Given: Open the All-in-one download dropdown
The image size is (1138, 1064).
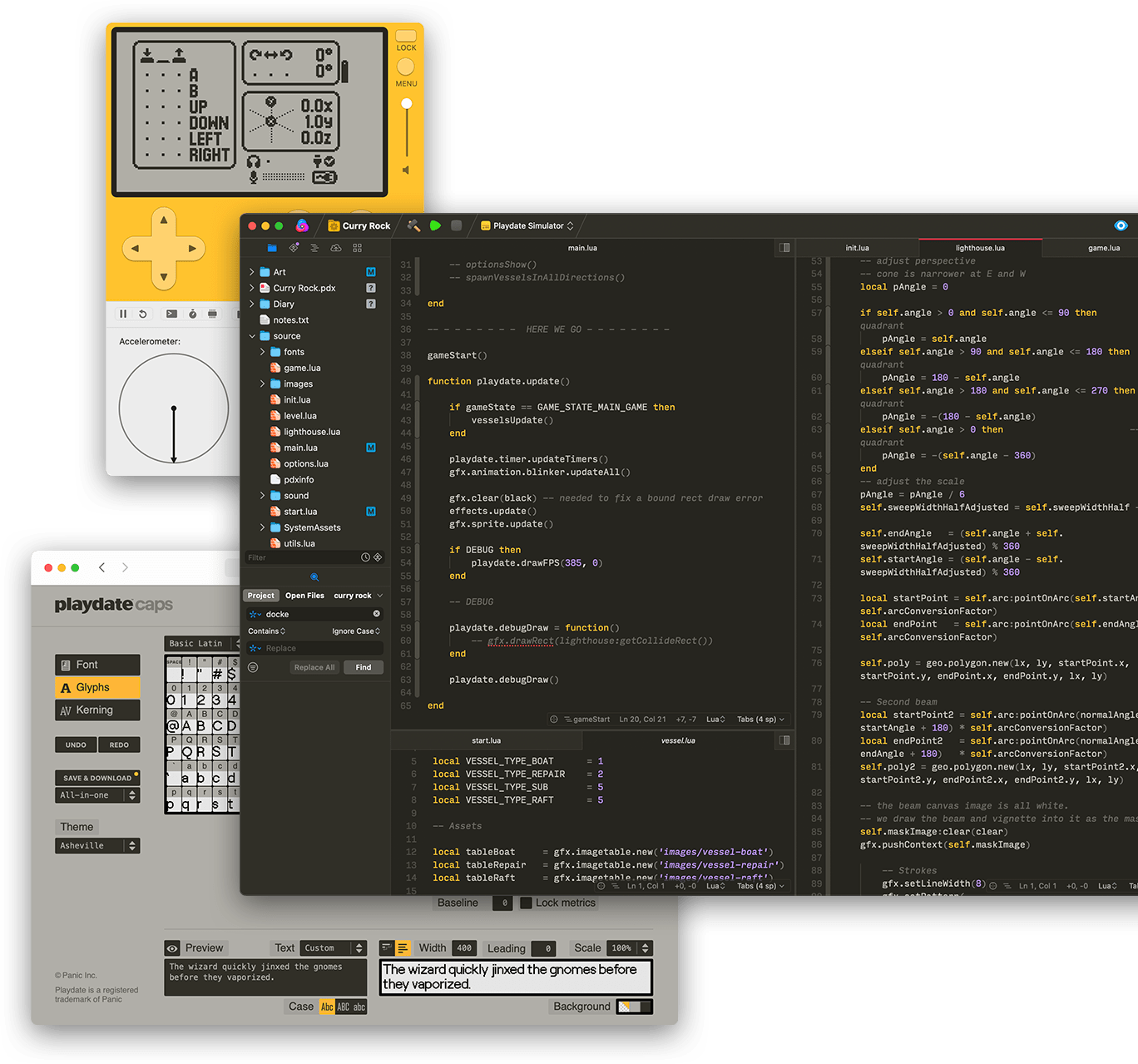Looking at the screenshot, I should tap(96, 795).
